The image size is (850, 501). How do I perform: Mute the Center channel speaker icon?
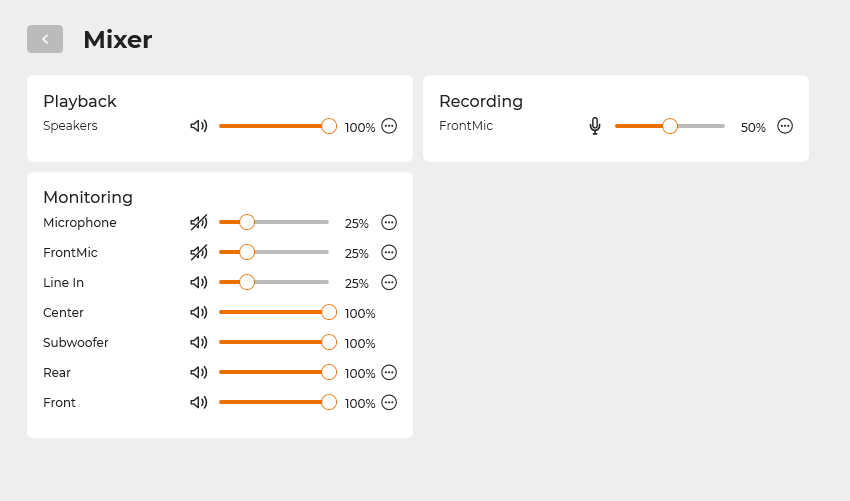199,313
